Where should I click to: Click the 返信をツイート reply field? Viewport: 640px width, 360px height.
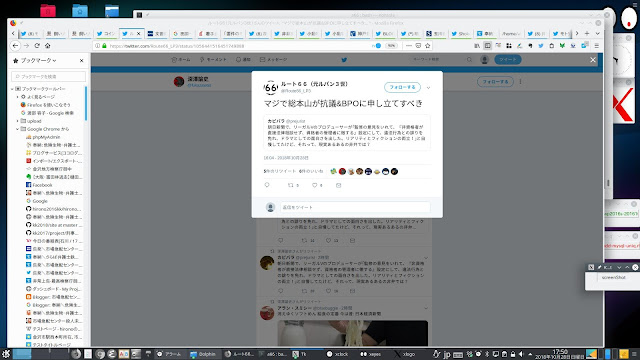[x=355, y=207]
